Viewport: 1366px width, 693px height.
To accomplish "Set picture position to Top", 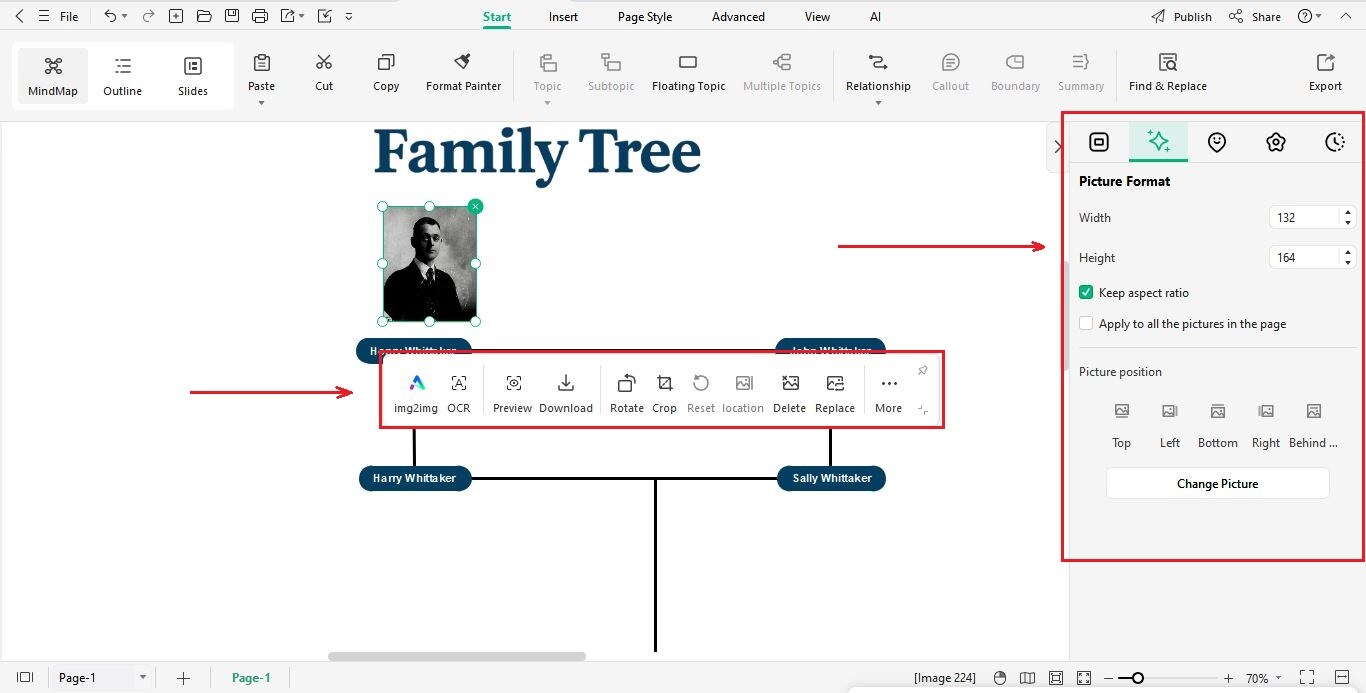I will 1122,425.
